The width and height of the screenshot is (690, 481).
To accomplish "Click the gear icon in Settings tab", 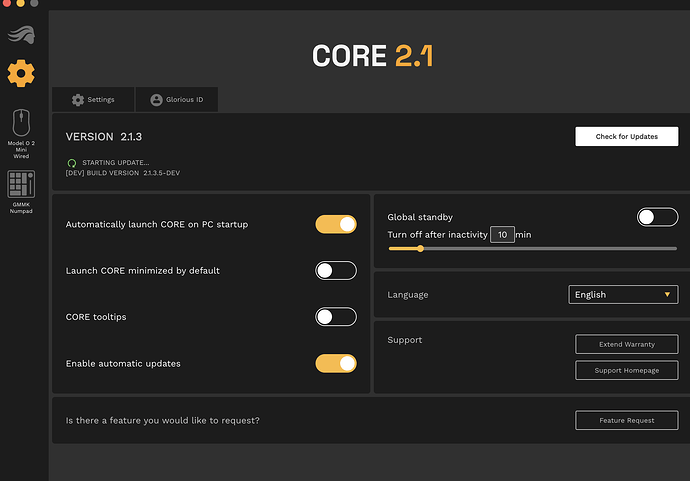I will pyautogui.click(x=78, y=100).
